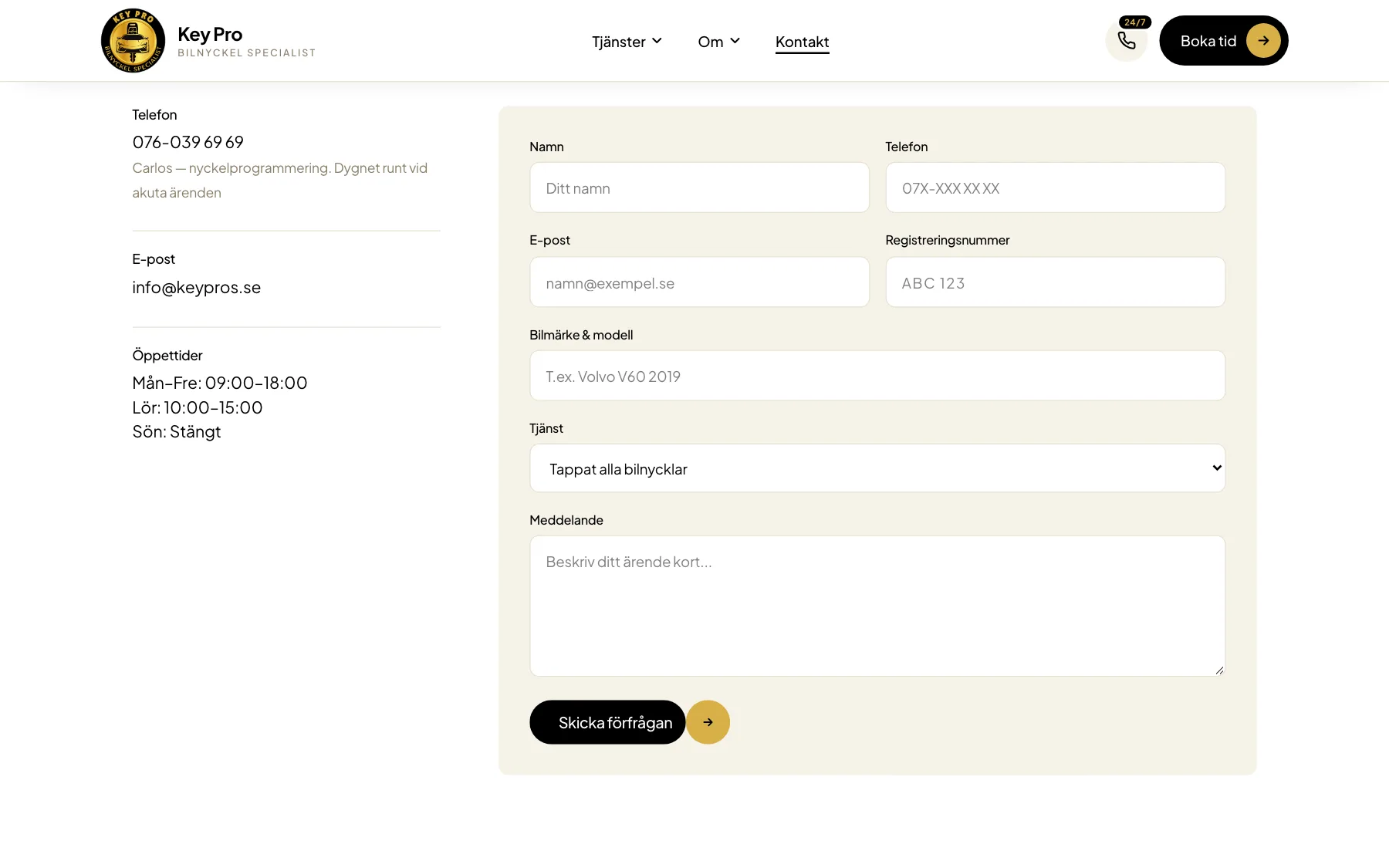Click the Registreringsnummer label

tap(948, 240)
